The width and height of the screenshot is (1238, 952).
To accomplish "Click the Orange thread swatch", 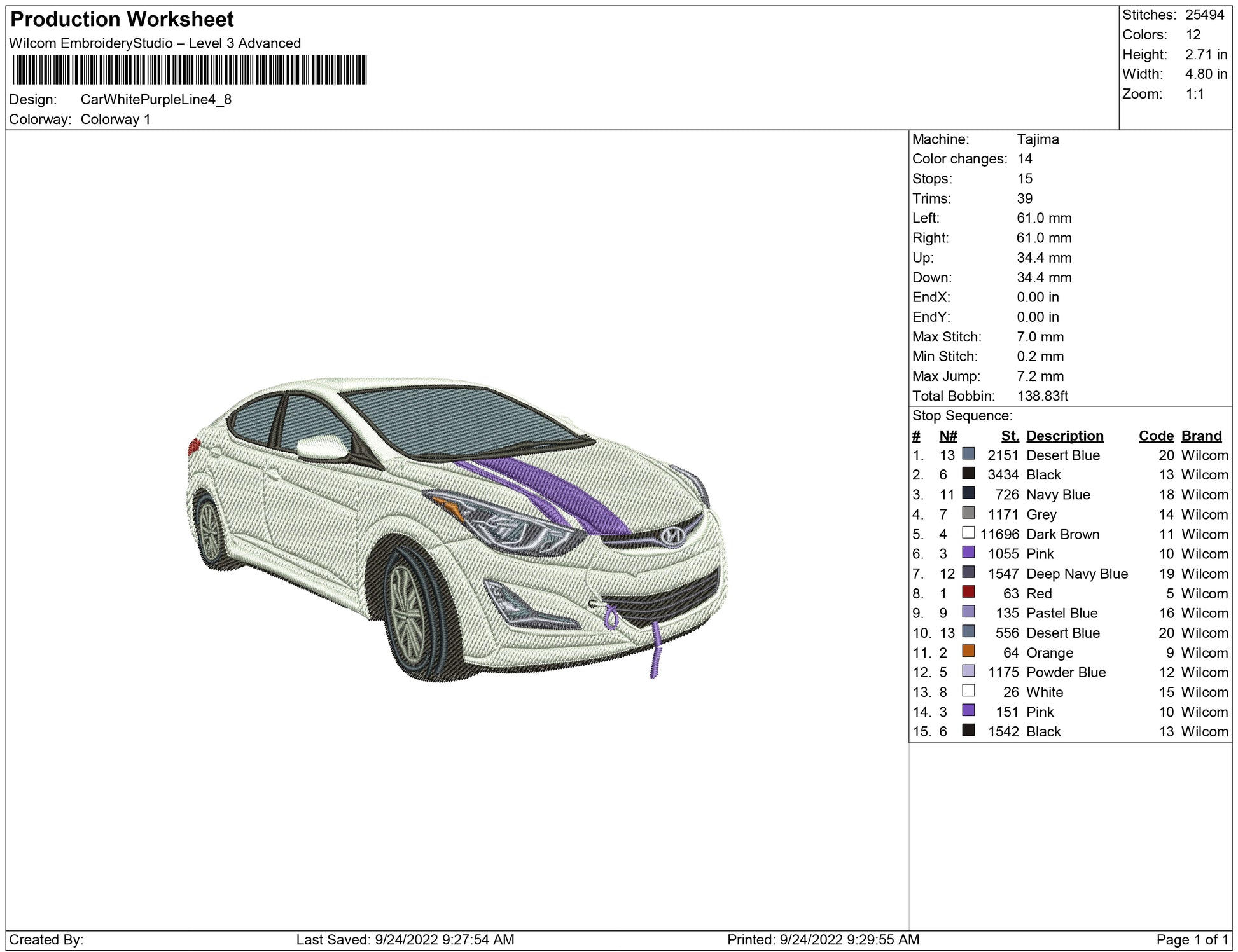I will pos(968,651).
